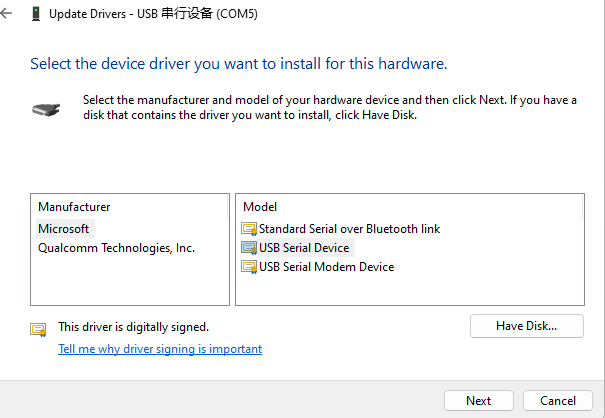Select Microsoft in the Manufacturer list
The height and width of the screenshot is (418, 605).
click(x=64, y=229)
